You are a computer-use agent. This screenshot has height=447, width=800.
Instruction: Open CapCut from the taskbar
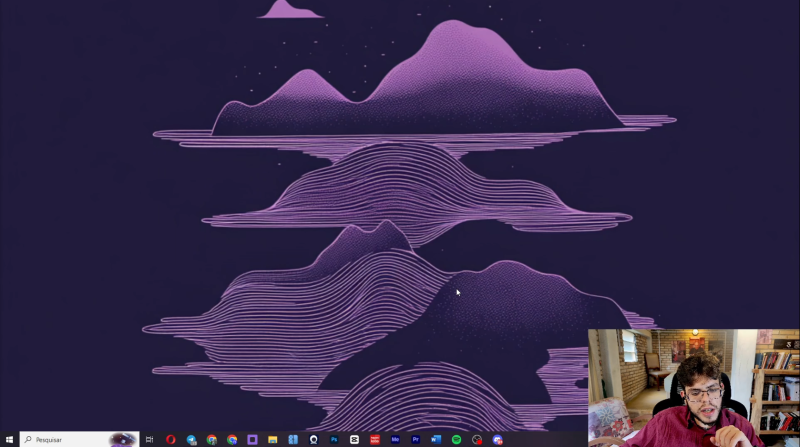pos(354,439)
